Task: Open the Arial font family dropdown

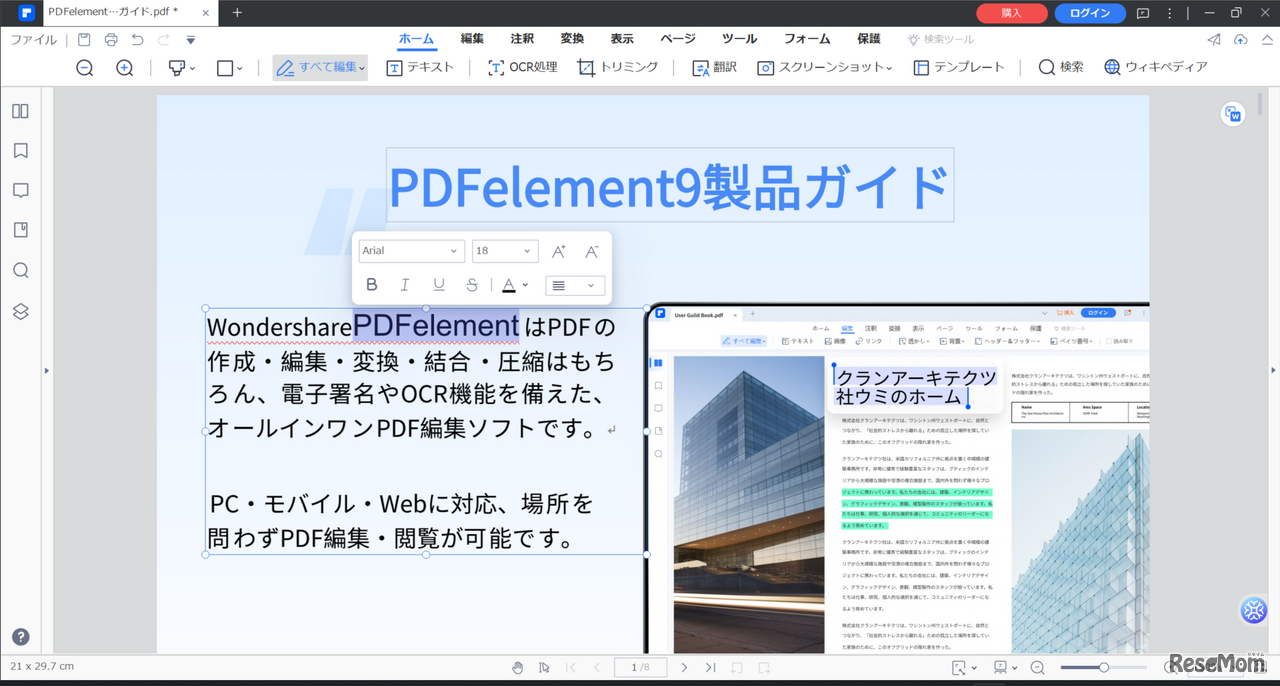Action: 411,250
